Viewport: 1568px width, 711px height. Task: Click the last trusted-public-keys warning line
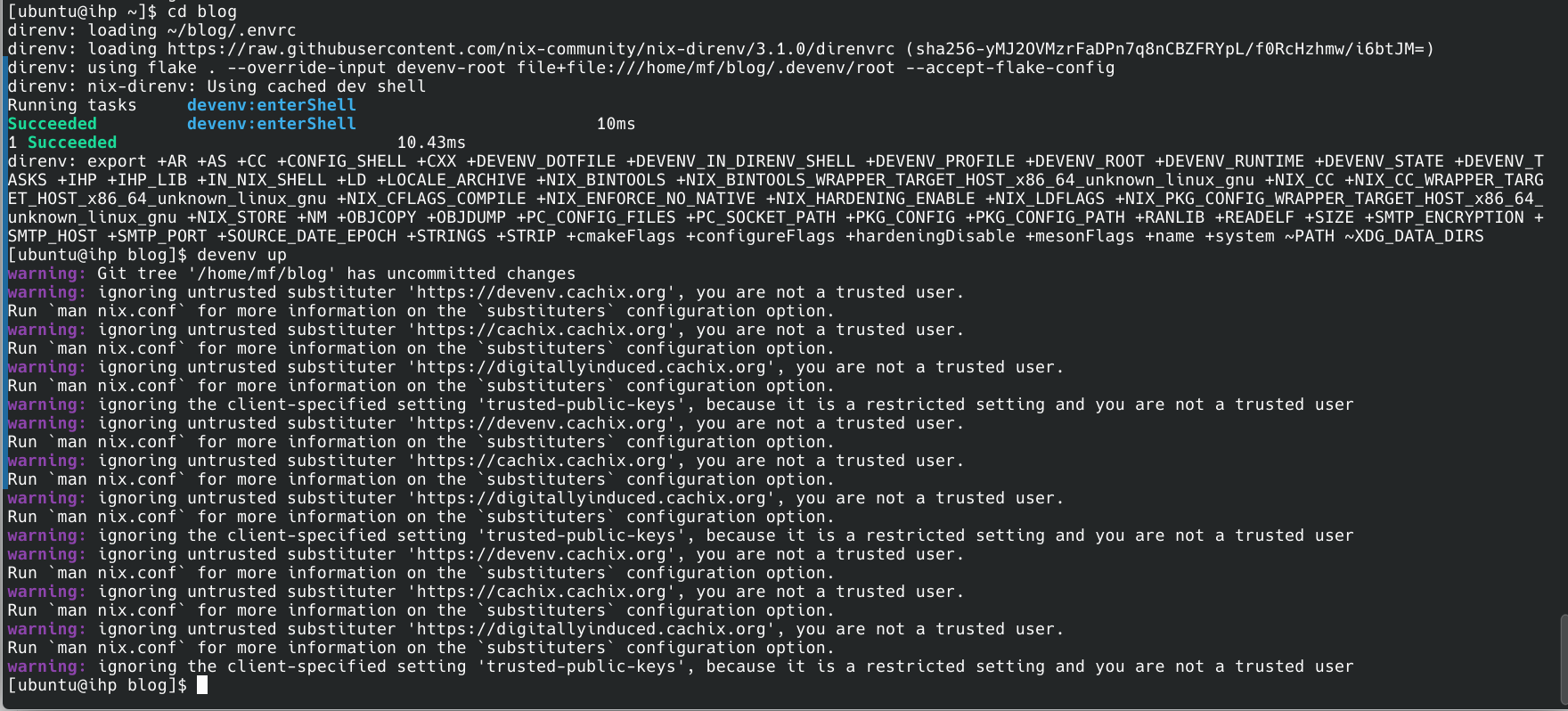pyautogui.click(x=725, y=666)
